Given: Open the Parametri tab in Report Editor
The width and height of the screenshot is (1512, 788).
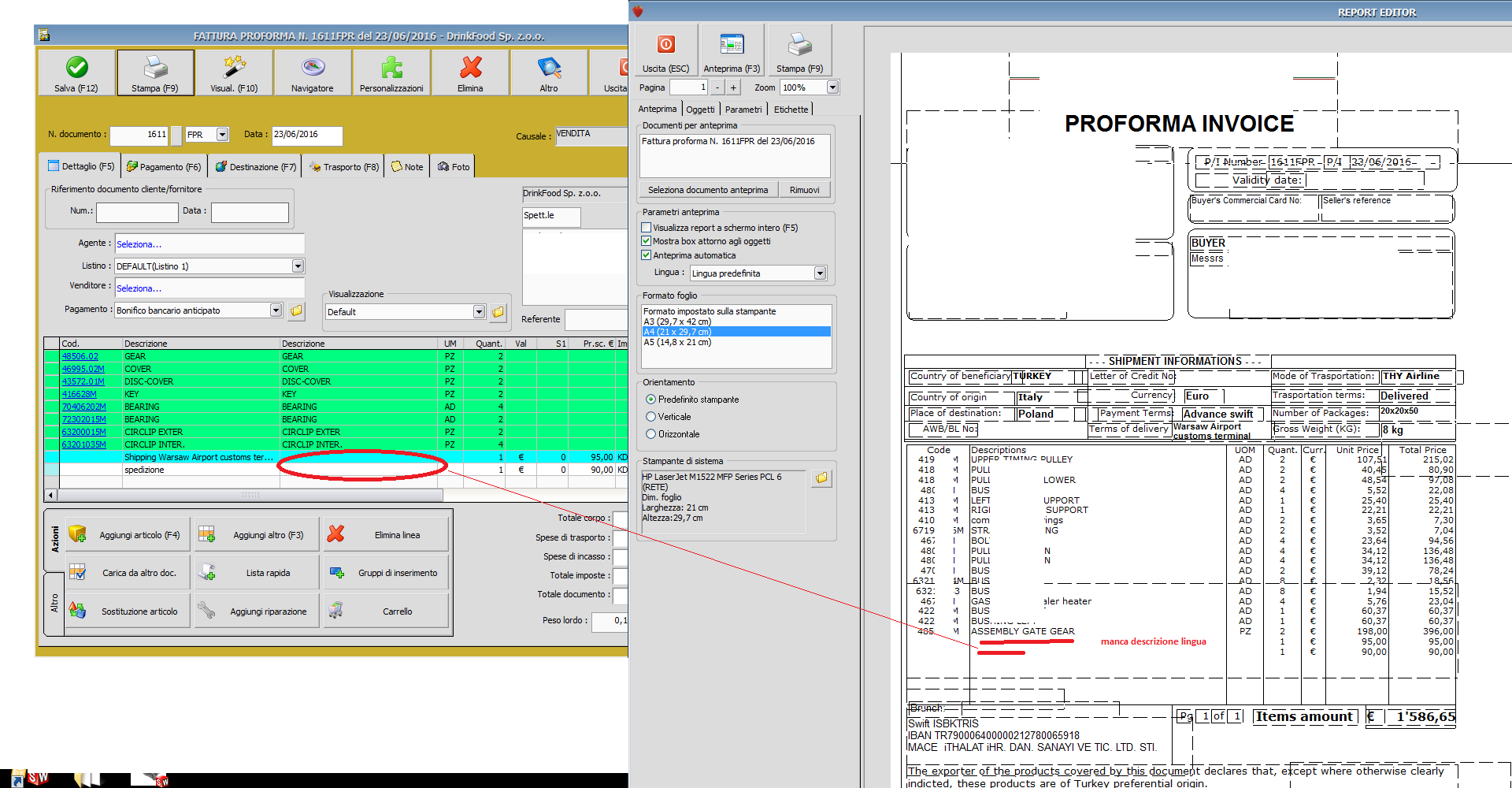Looking at the screenshot, I should (743, 110).
